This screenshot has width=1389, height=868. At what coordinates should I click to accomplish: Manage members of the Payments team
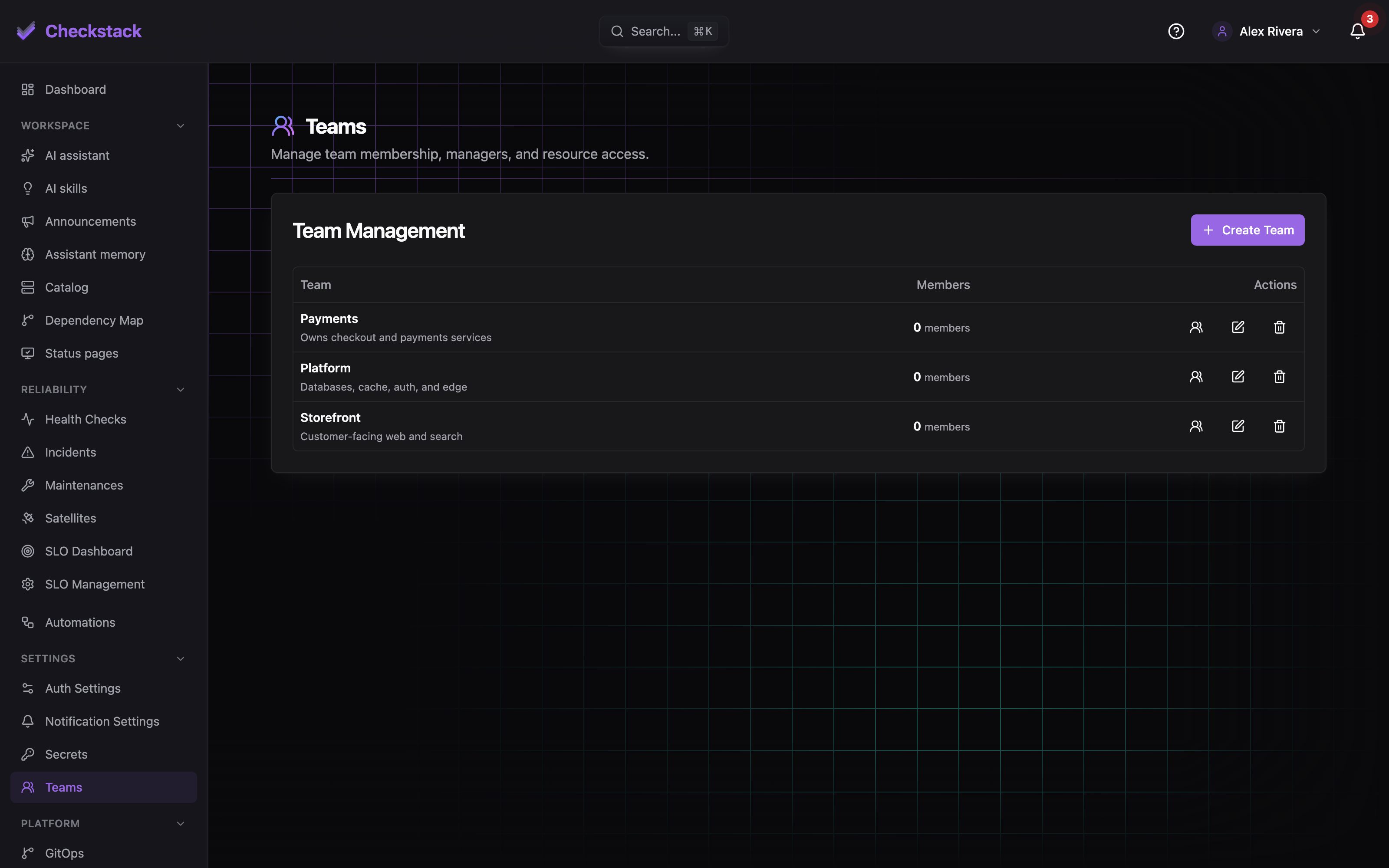point(1196,327)
